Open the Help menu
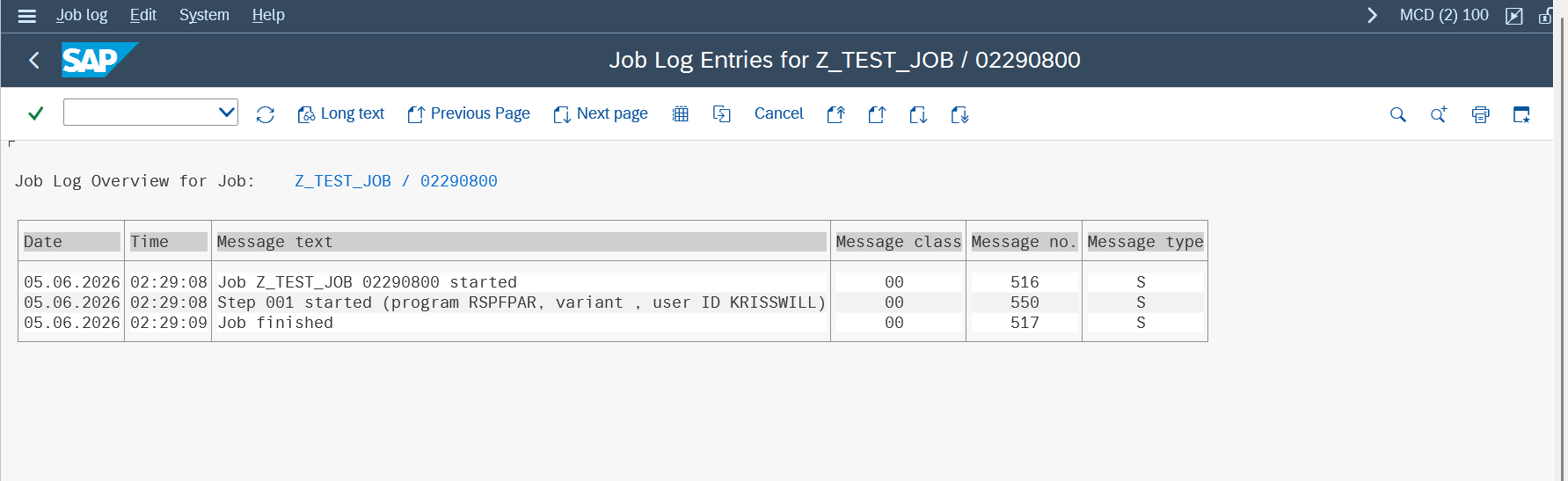 268,15
